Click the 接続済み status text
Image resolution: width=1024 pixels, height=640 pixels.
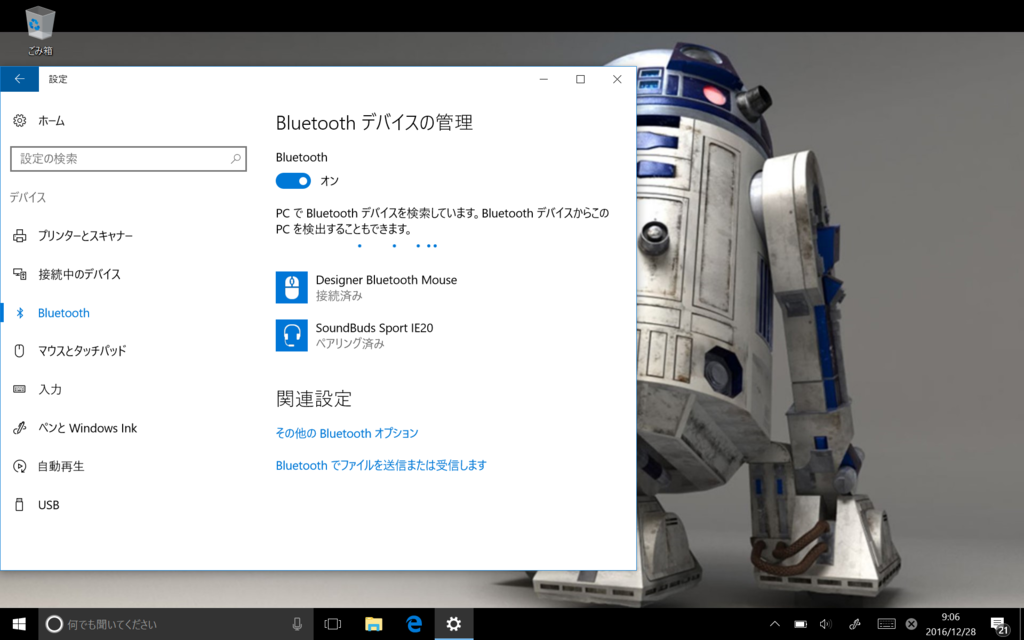coord(339,296)
